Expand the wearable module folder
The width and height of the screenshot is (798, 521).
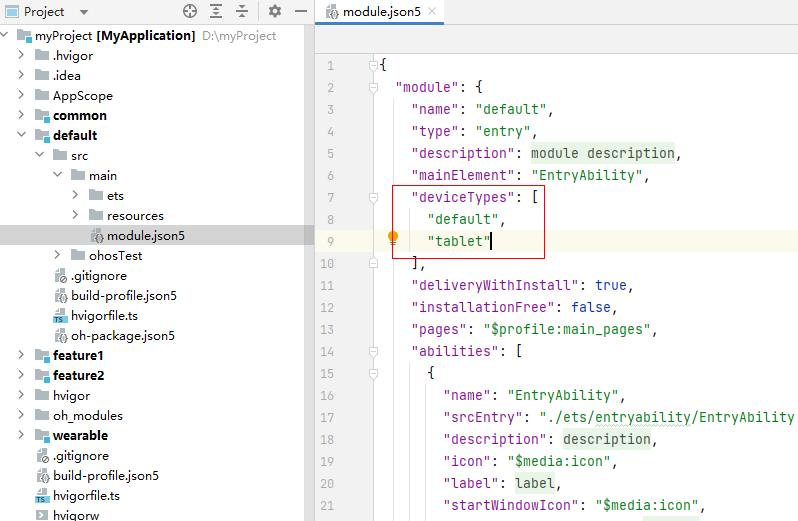21,436
